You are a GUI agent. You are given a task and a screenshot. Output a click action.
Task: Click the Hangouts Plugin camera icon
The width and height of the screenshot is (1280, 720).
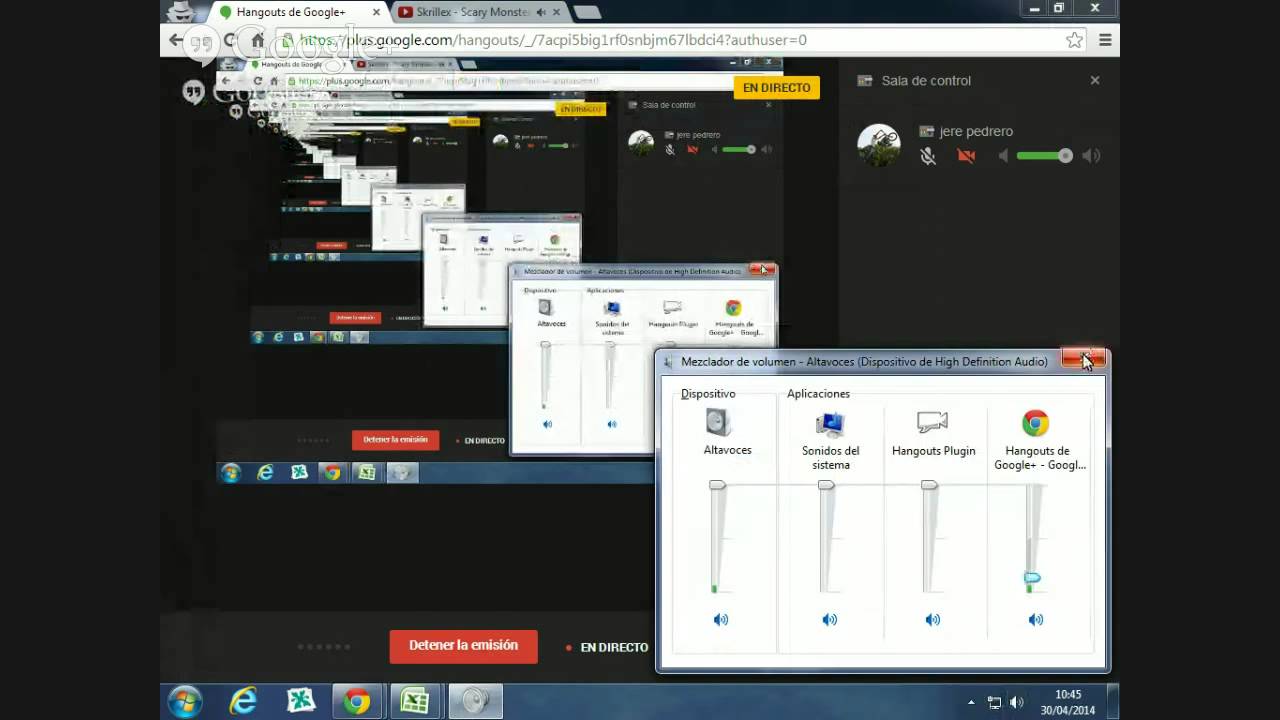[x=932, y=422]
